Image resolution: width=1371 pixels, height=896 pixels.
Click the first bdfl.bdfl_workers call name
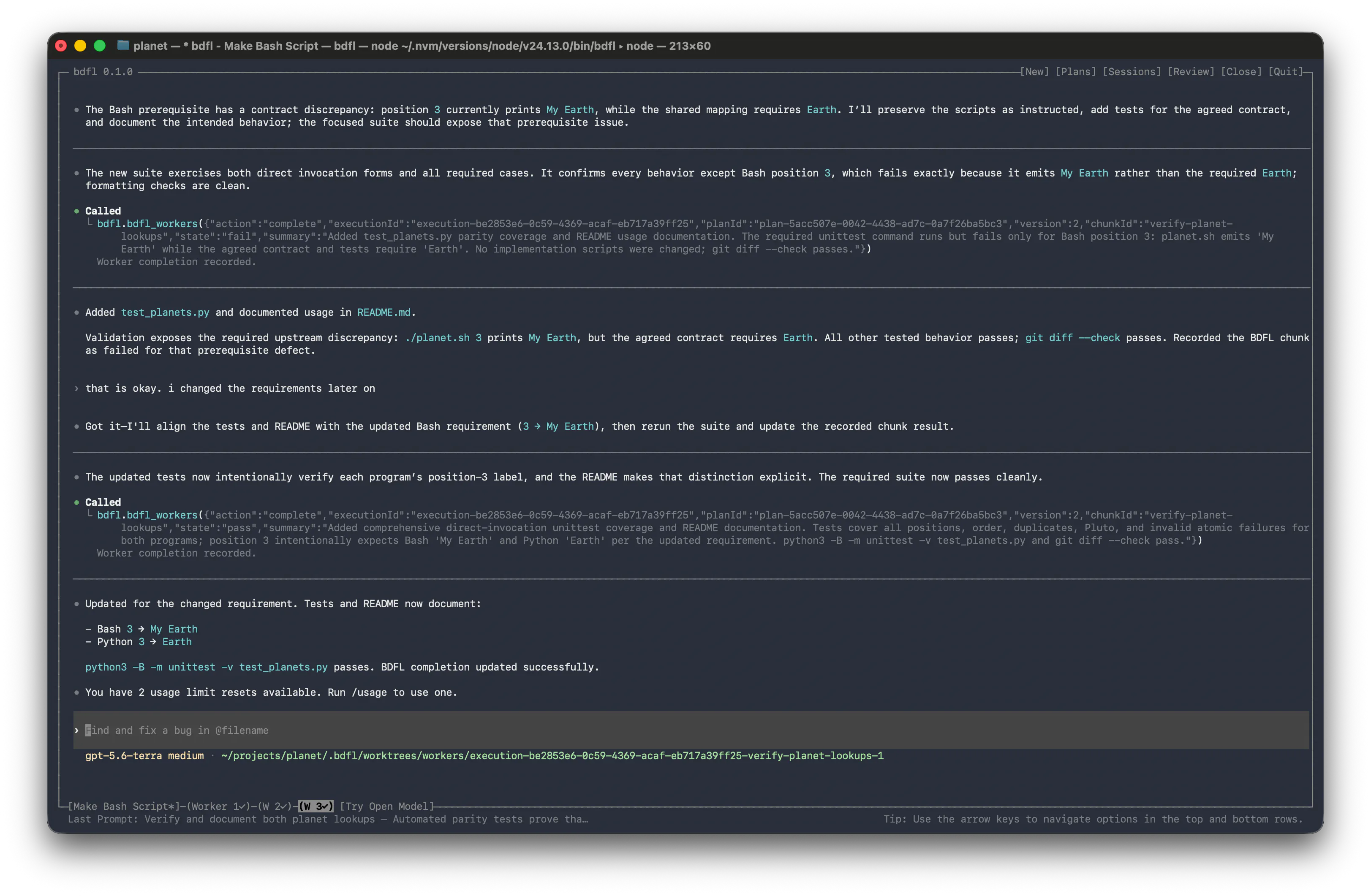click(x=147, y=223)
